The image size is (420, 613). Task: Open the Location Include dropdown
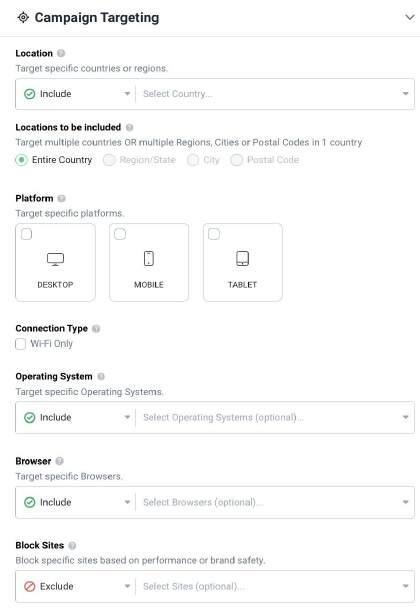point(75,94)
